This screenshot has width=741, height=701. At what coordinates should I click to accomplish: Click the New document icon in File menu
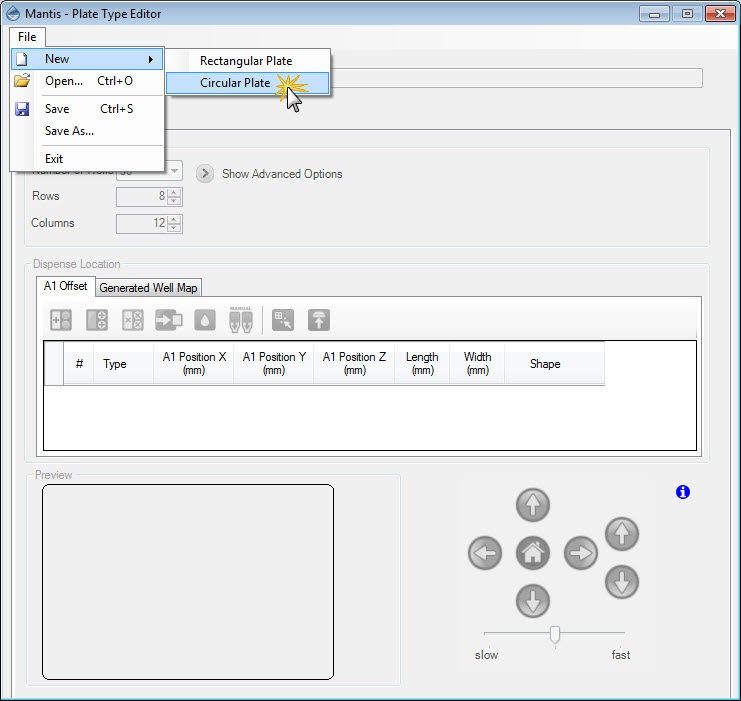point(22,59)
